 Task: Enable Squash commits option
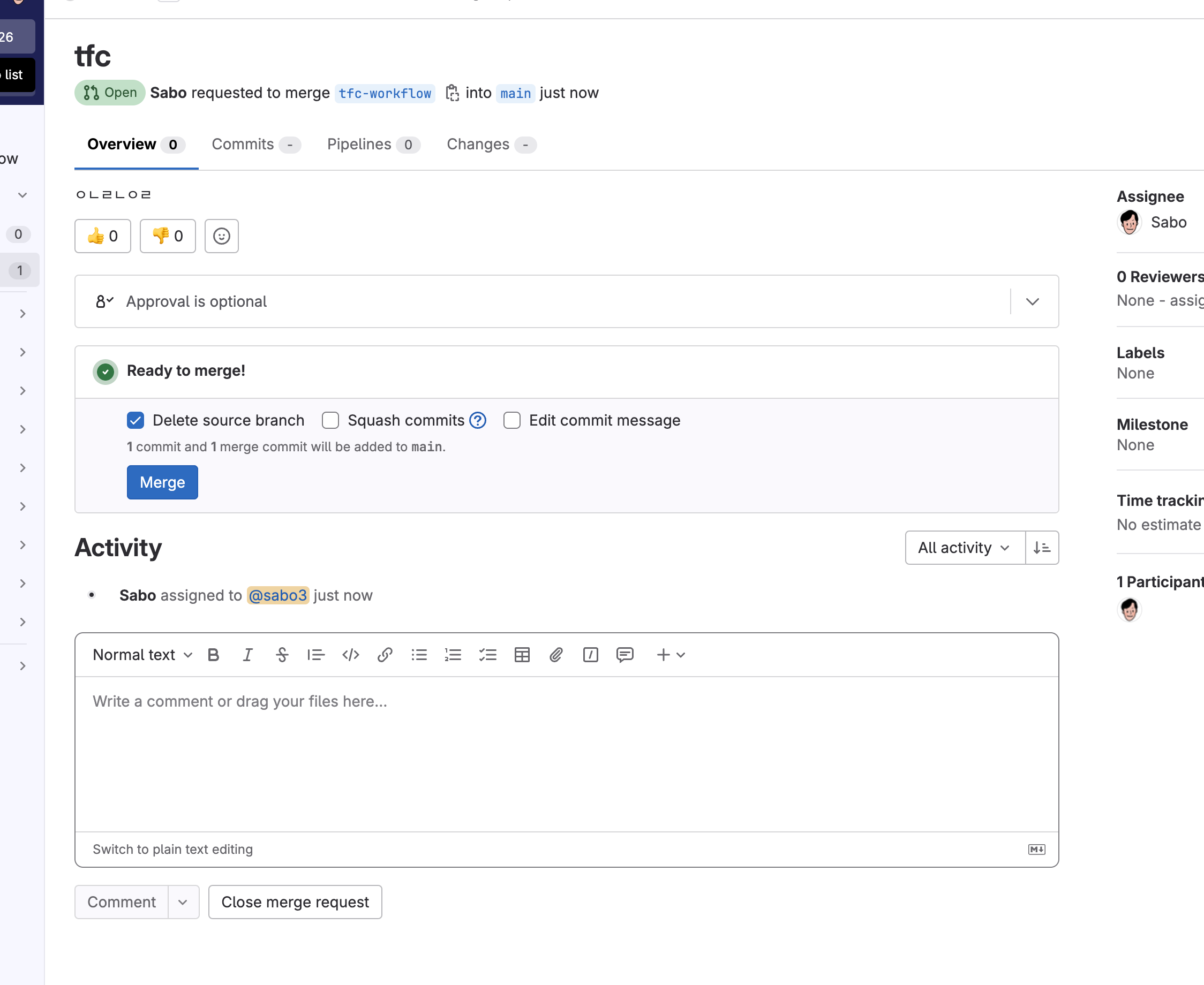(330, 420)
